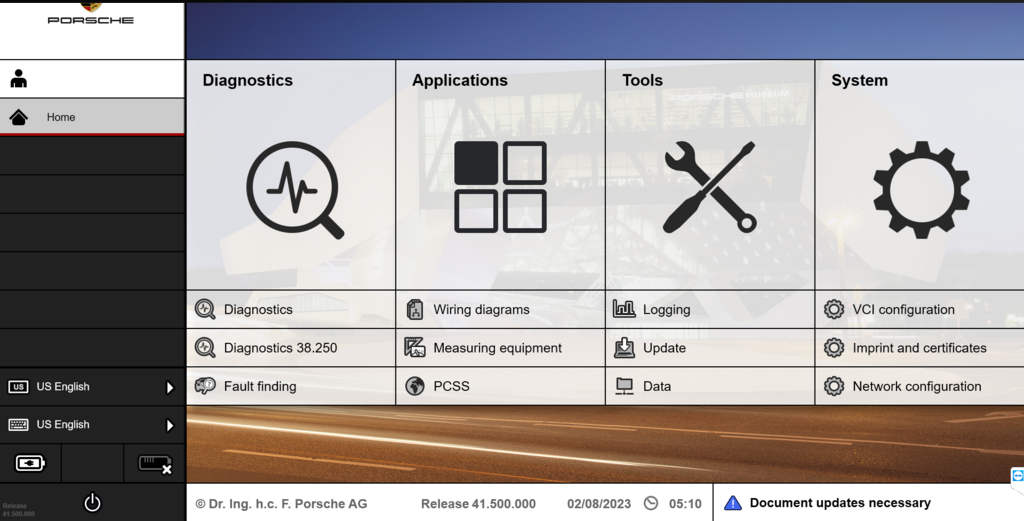Open Diagnostics 38.250
The image size is (1024, 521).
(291, 347)
